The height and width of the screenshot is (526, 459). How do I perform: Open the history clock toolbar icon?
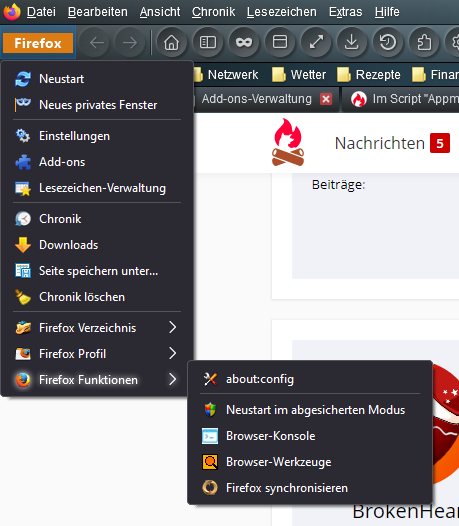(388, 43)
